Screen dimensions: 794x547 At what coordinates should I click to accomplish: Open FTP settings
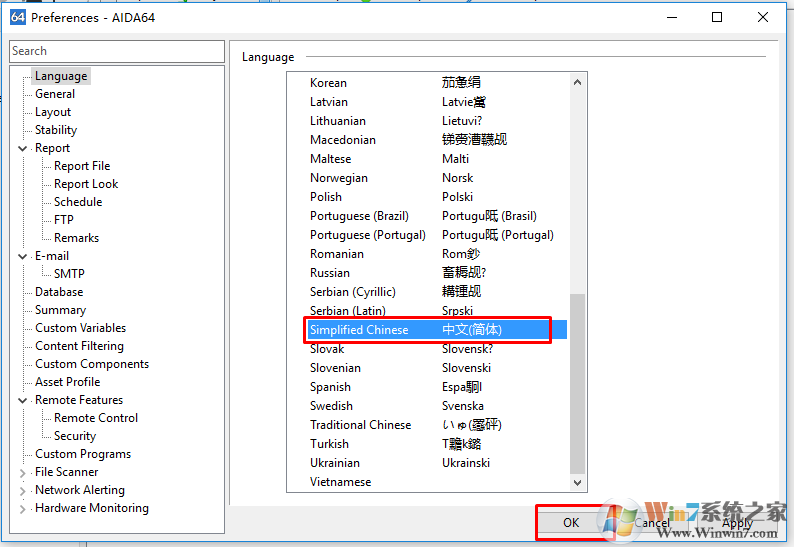pos(64,220)
